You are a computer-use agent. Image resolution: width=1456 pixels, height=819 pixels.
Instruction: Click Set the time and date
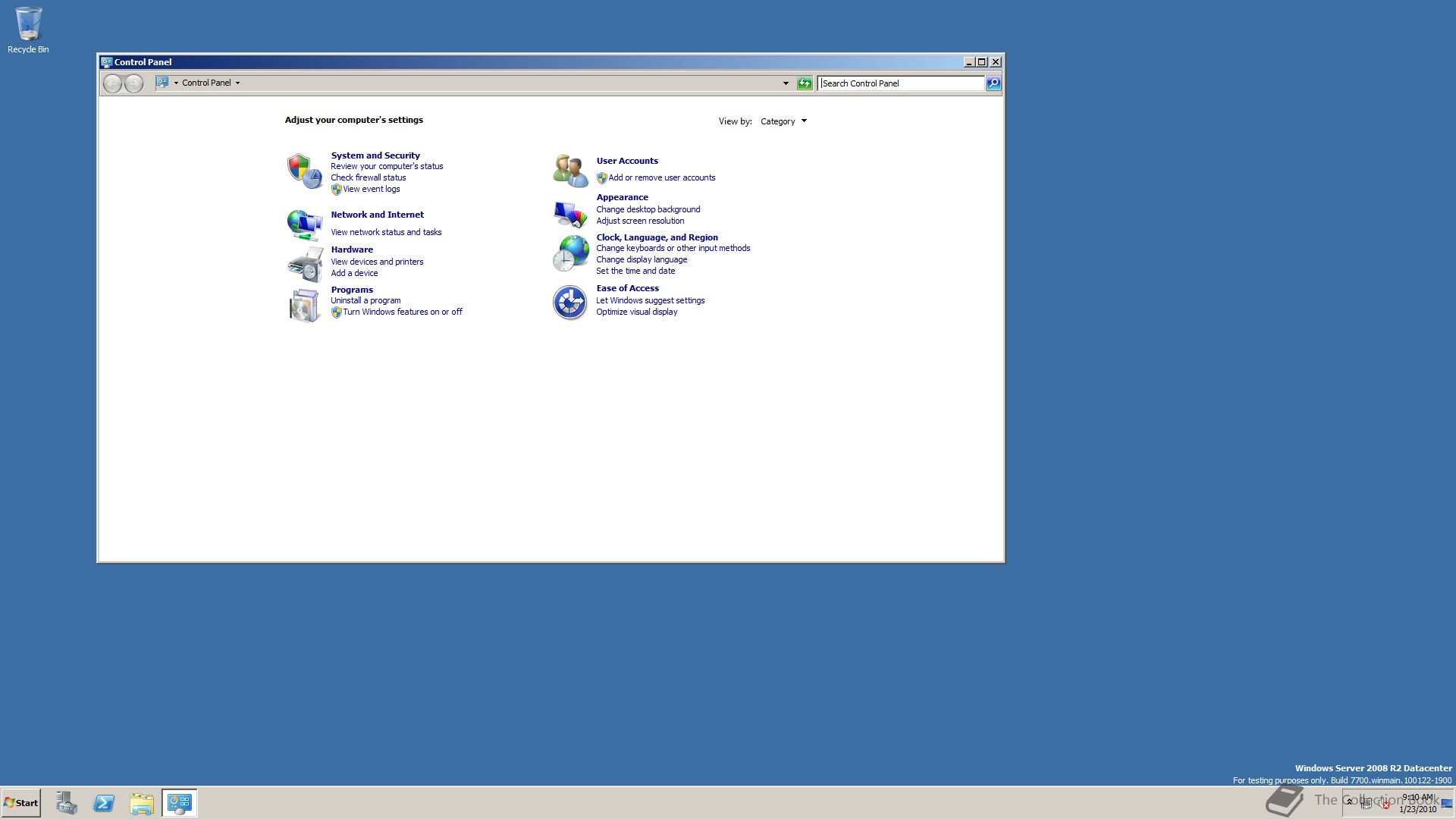(x=635, y=271)
